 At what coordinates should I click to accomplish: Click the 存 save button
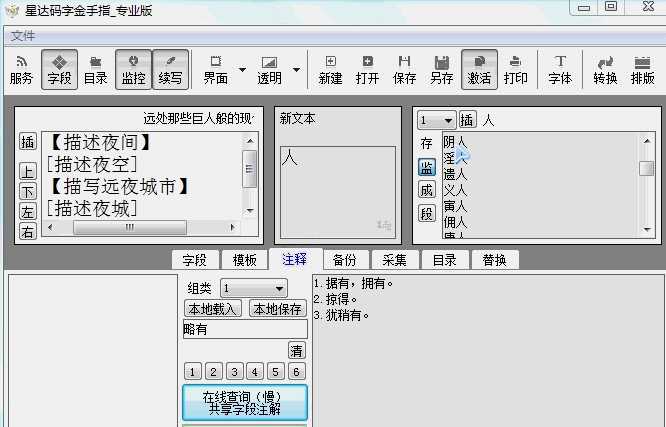(x=426, y=144)
